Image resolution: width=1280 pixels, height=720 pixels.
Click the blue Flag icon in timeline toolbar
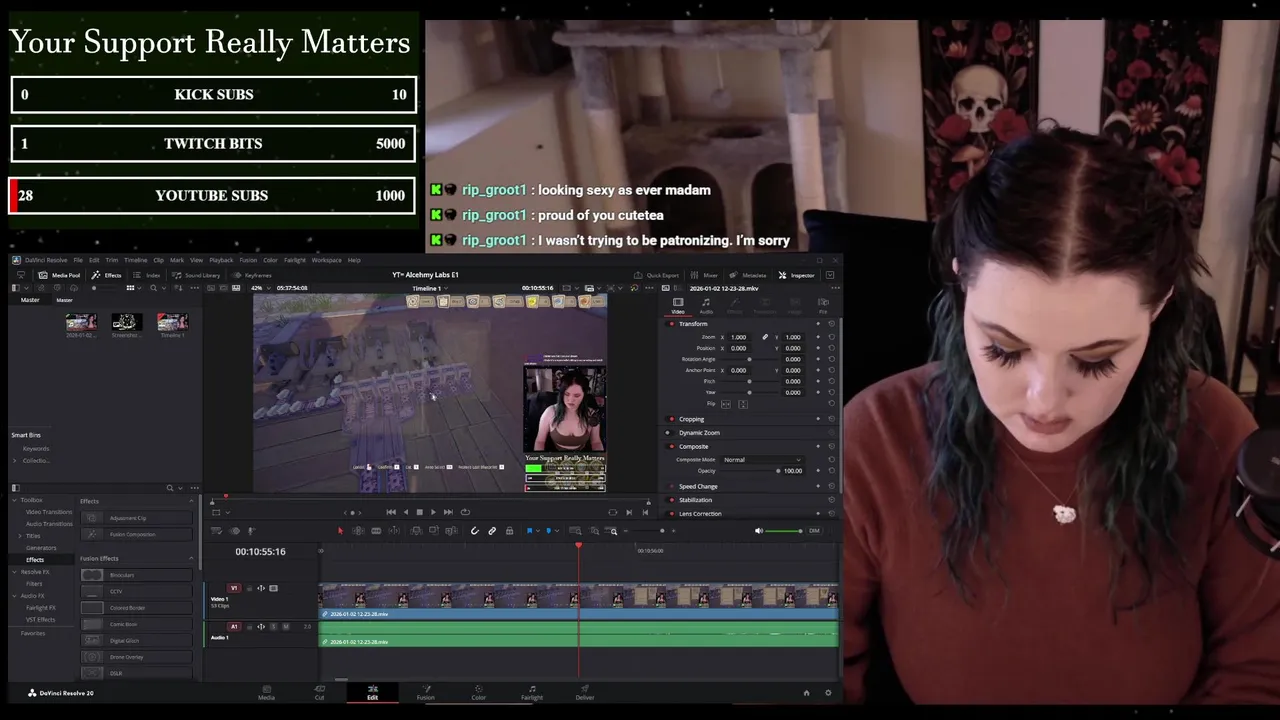pos(529,531)
